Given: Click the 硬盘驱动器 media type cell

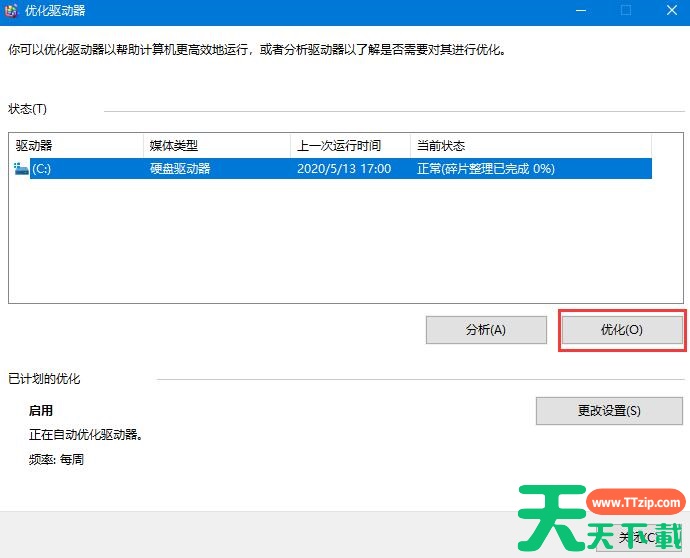Looking at the screenshot, I should 180,169.
